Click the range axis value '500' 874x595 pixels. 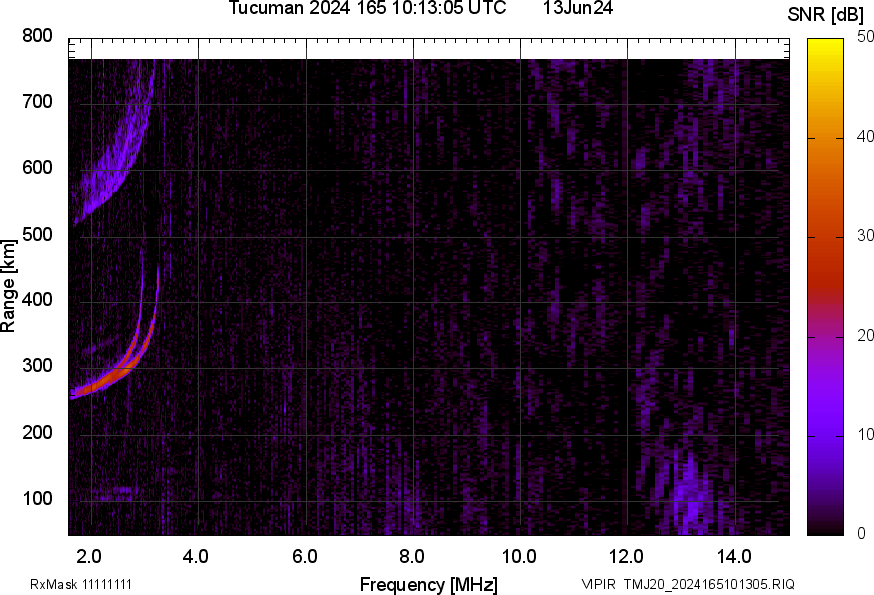coord(37,234)
